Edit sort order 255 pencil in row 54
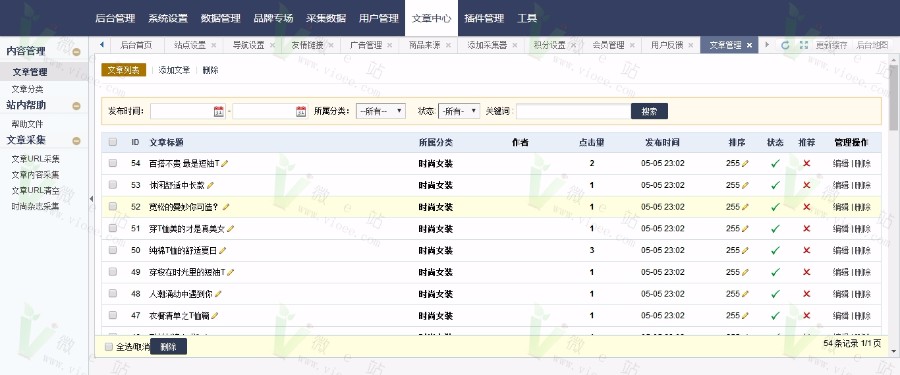The image size is (900, 375). 745,164
